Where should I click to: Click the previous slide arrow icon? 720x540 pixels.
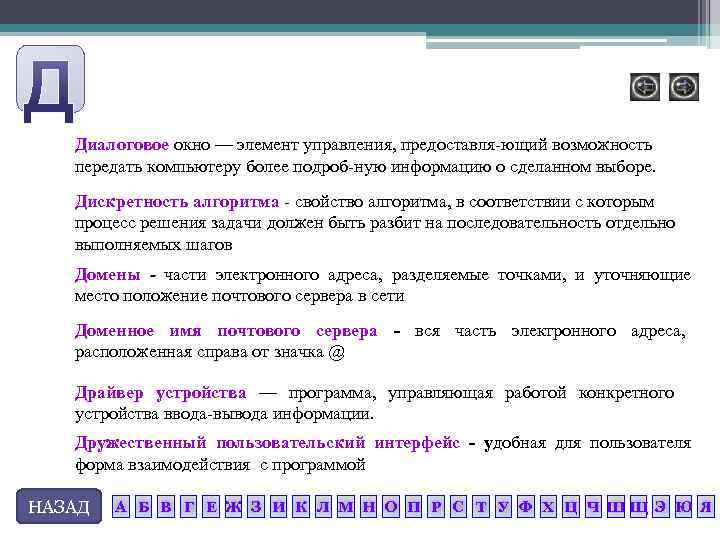645,87
